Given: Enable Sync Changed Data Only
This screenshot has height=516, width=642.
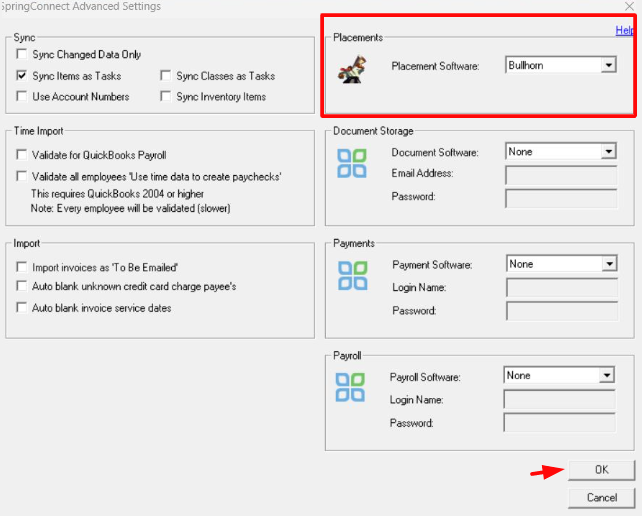Looking at the screenshot, I should [22, 54].
